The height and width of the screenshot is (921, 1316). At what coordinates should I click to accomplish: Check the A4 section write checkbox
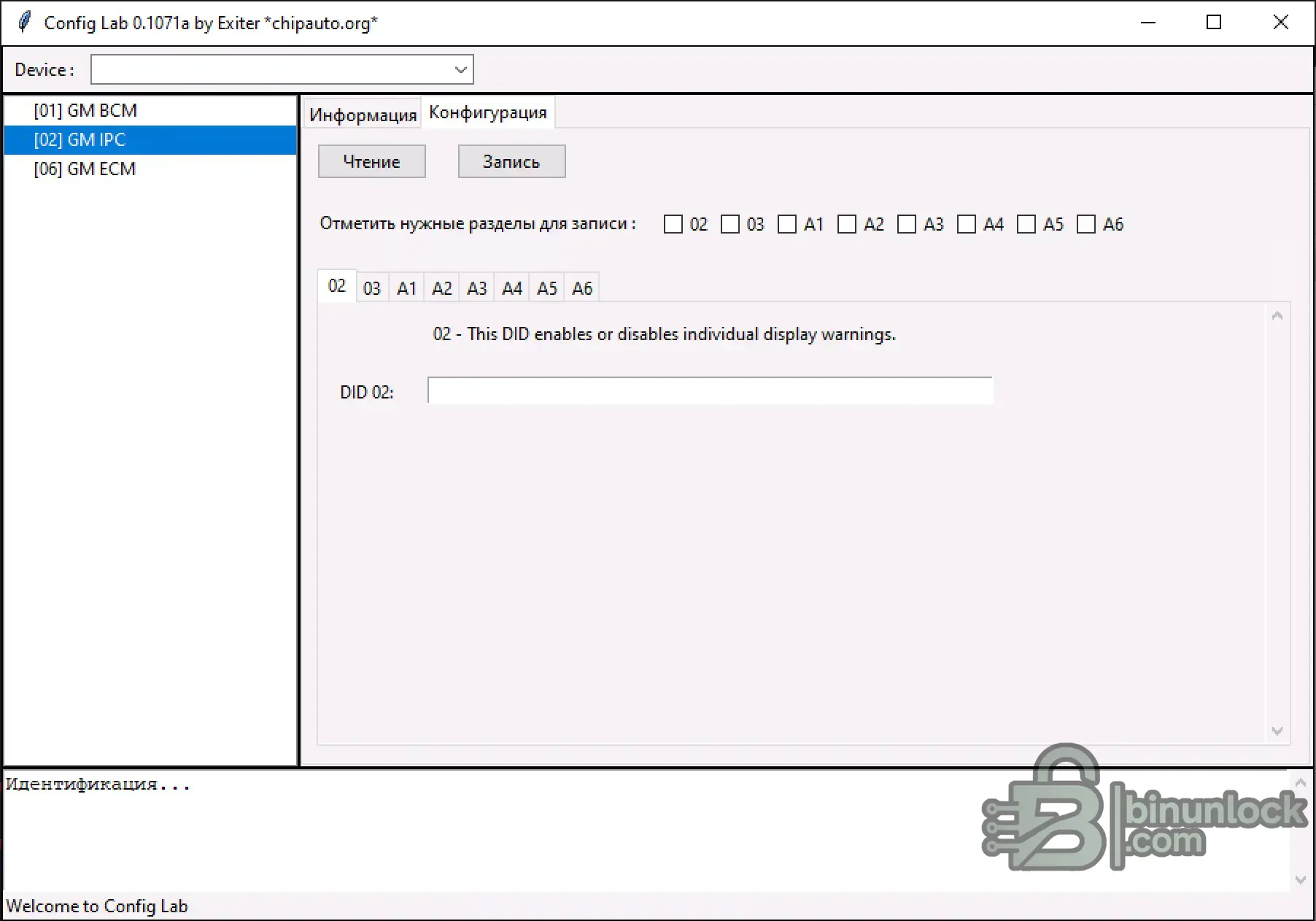(967, 224)
